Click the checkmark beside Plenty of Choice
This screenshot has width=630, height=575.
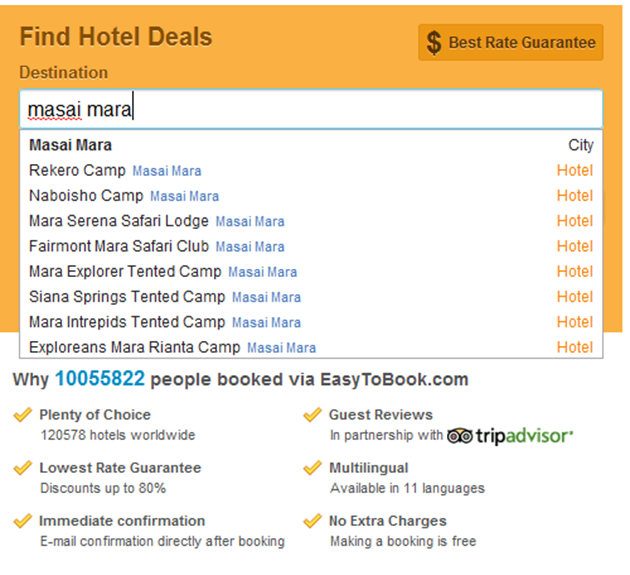(x=23, y=414)
